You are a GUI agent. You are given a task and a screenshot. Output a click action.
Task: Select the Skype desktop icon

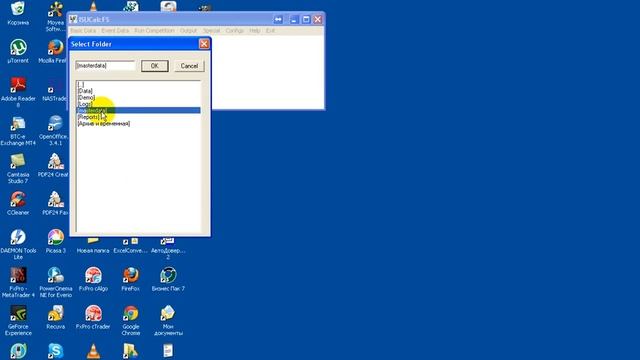(x=56, y=351)
